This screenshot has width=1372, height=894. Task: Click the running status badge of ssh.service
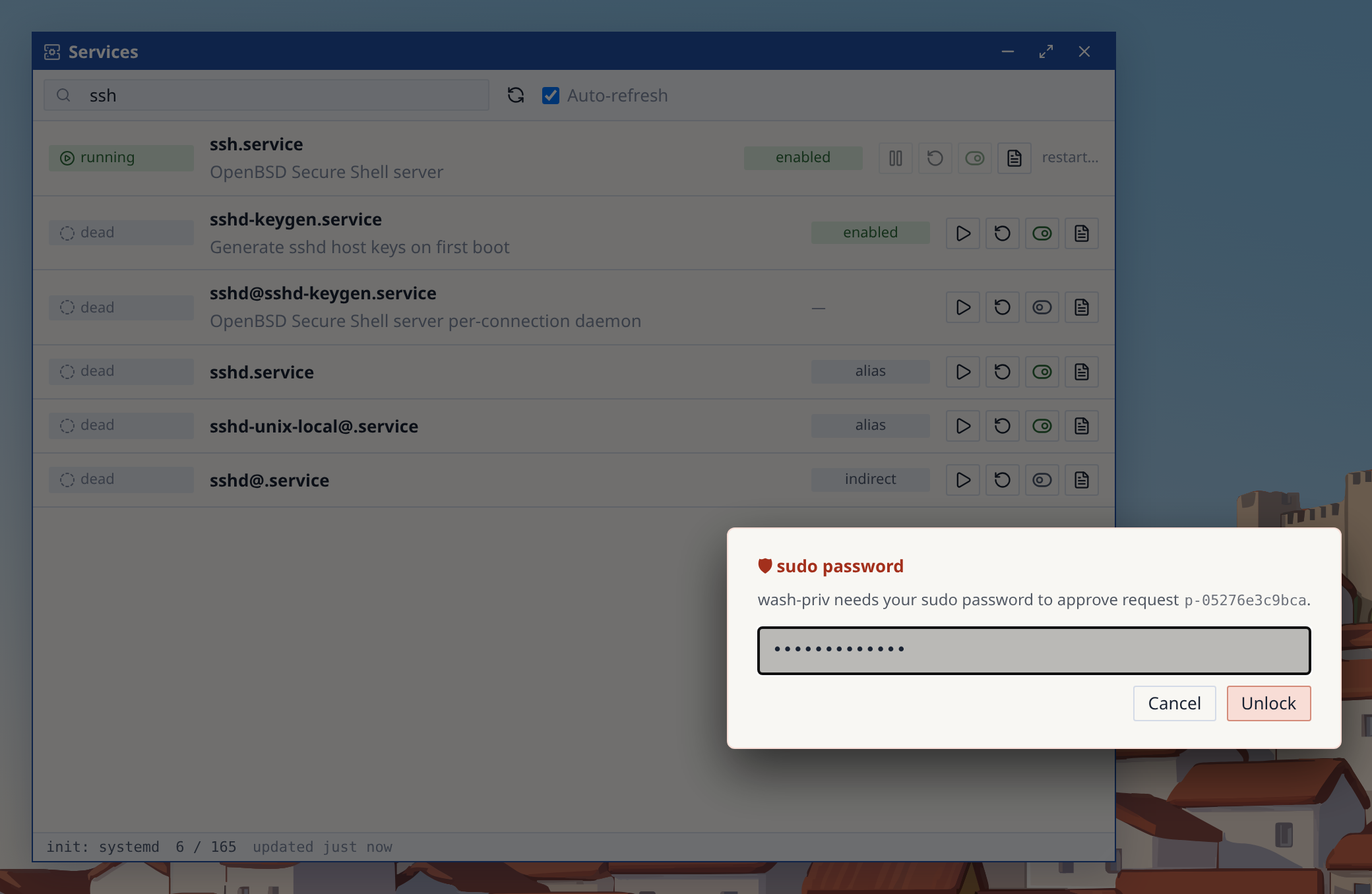coord(121,158)
